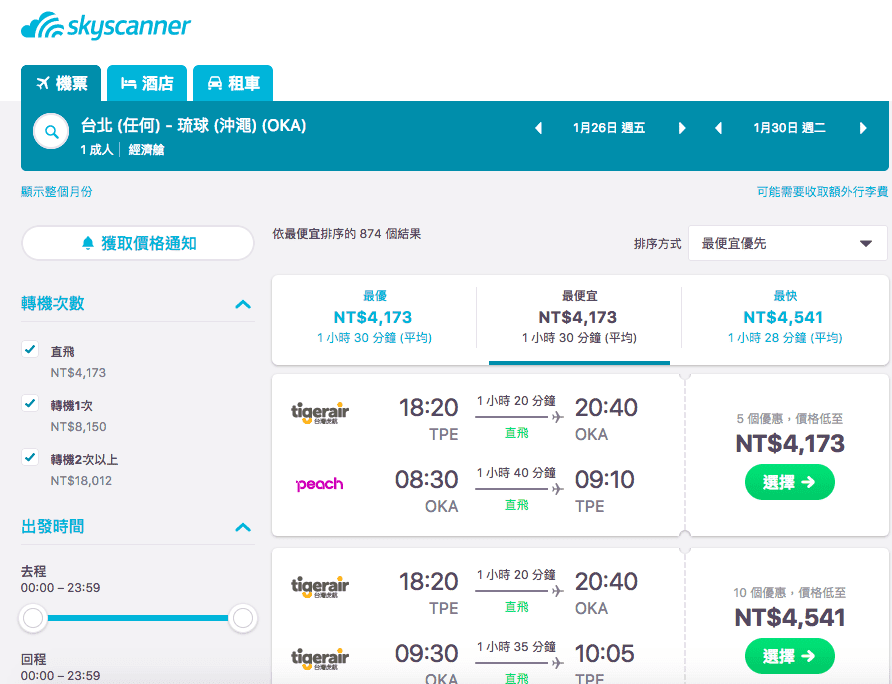
Task: Open the search magnifier icon
Action: point(51,131)
